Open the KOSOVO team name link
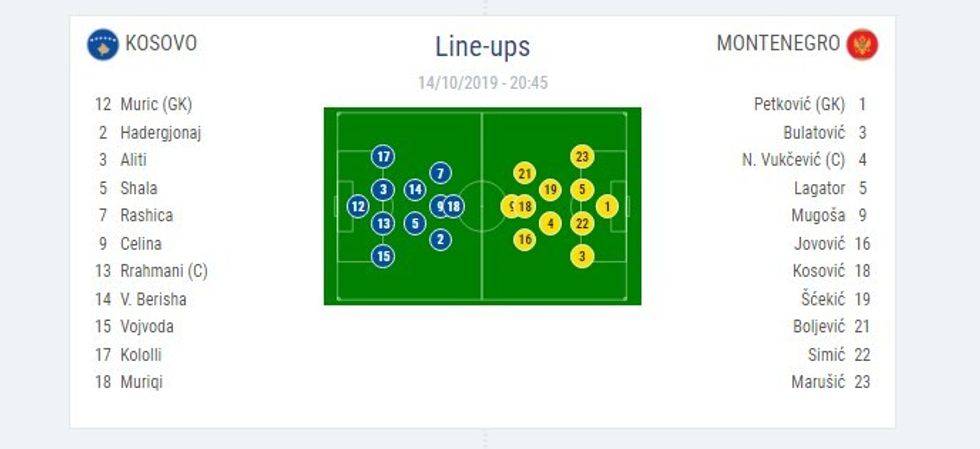 tap(161, 44)
